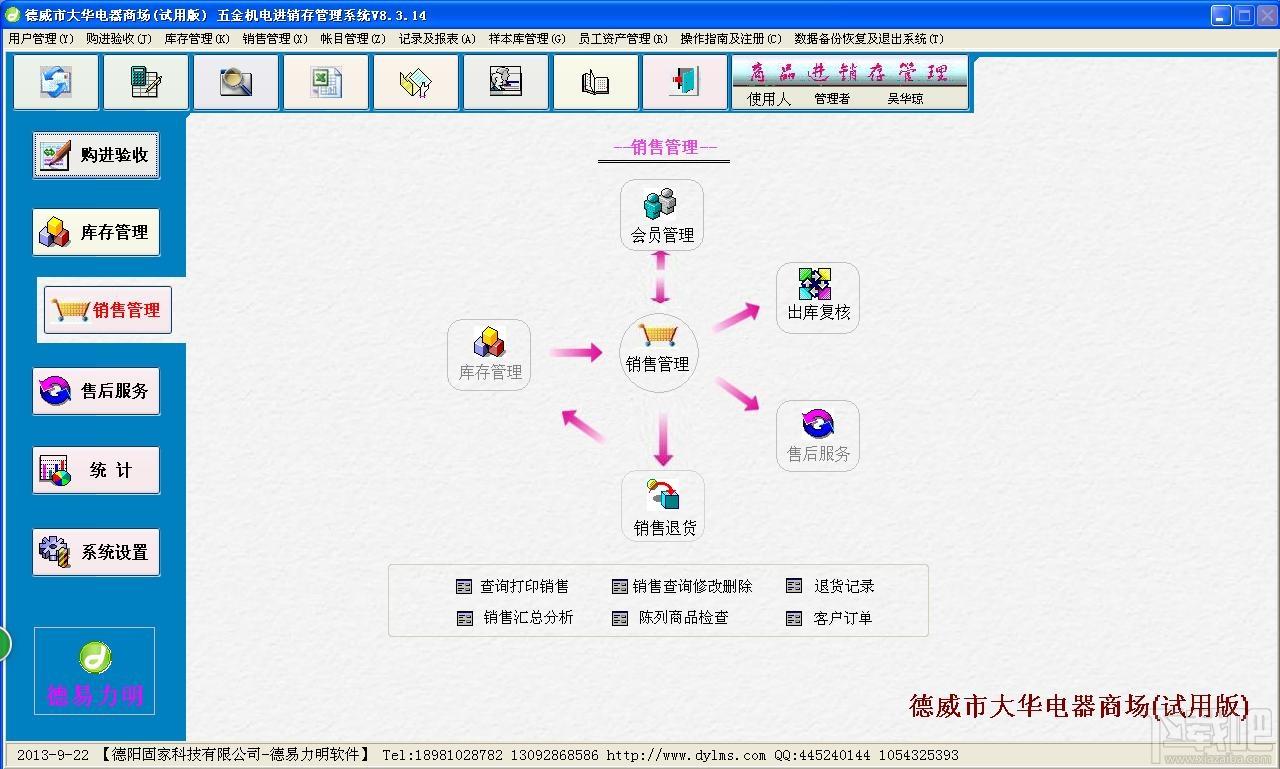Open 系统设置 in the left sidebar
The width and height of the screenshot is (1280, 769).
[x=96, y=552]
